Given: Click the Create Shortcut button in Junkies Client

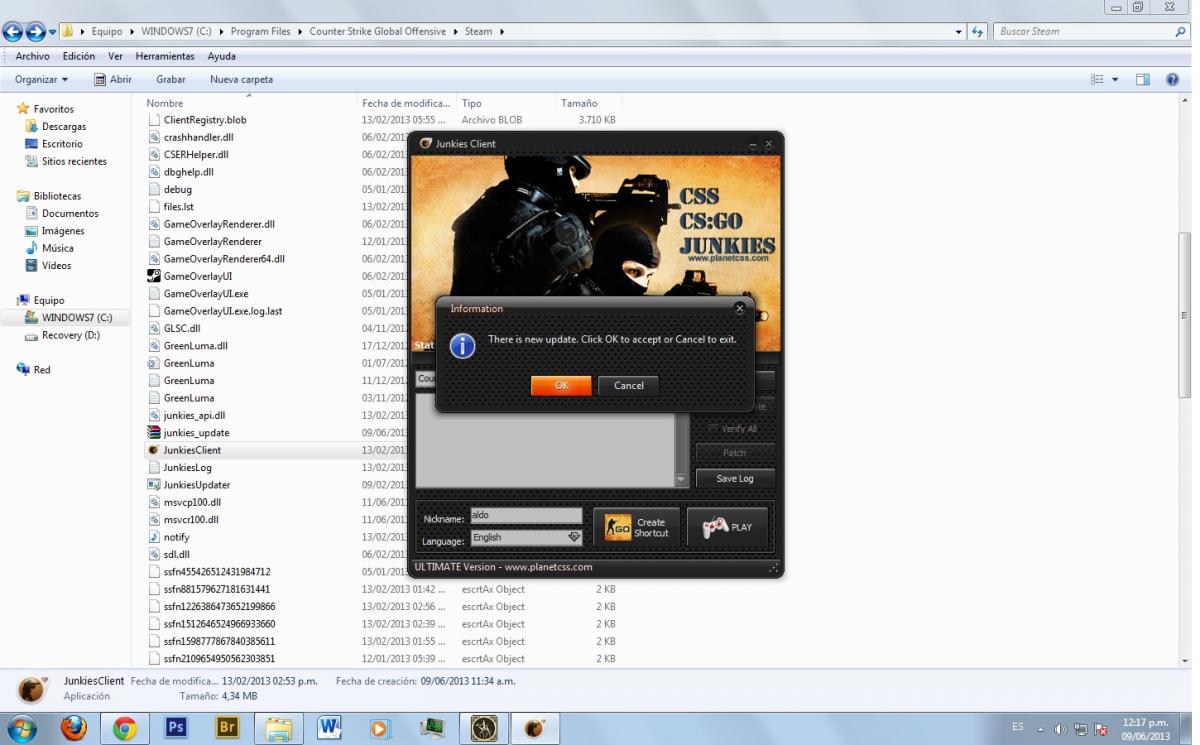Looking at the screenshot, I should point(637,527).
